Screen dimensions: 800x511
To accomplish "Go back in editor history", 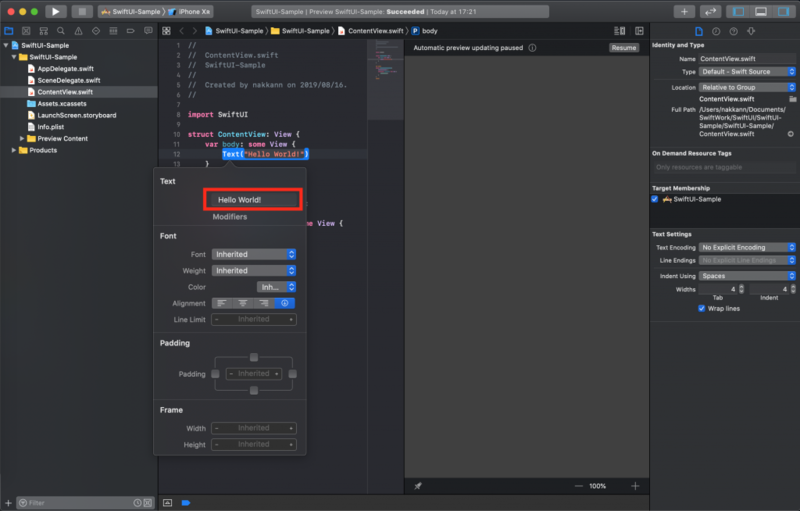I will 181,31.
